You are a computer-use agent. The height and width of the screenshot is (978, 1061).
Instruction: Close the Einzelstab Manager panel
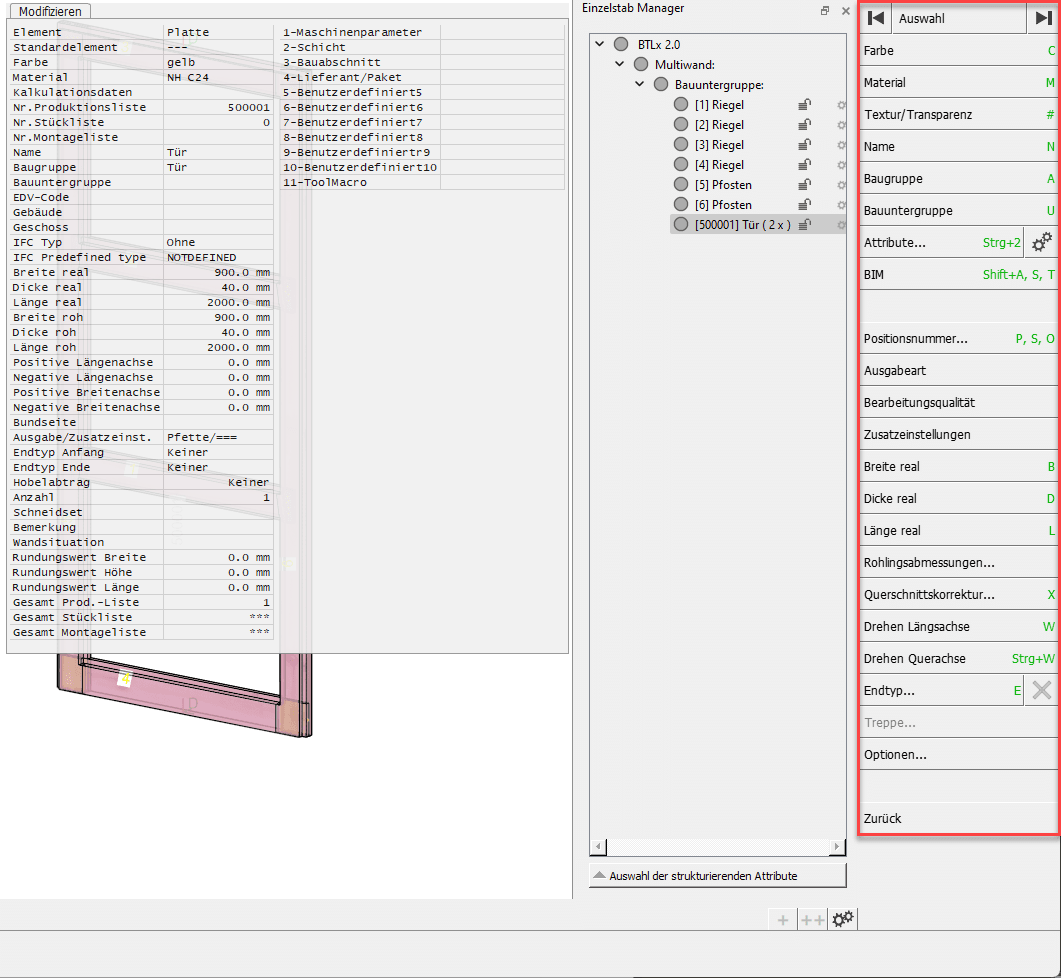point(845,11)
